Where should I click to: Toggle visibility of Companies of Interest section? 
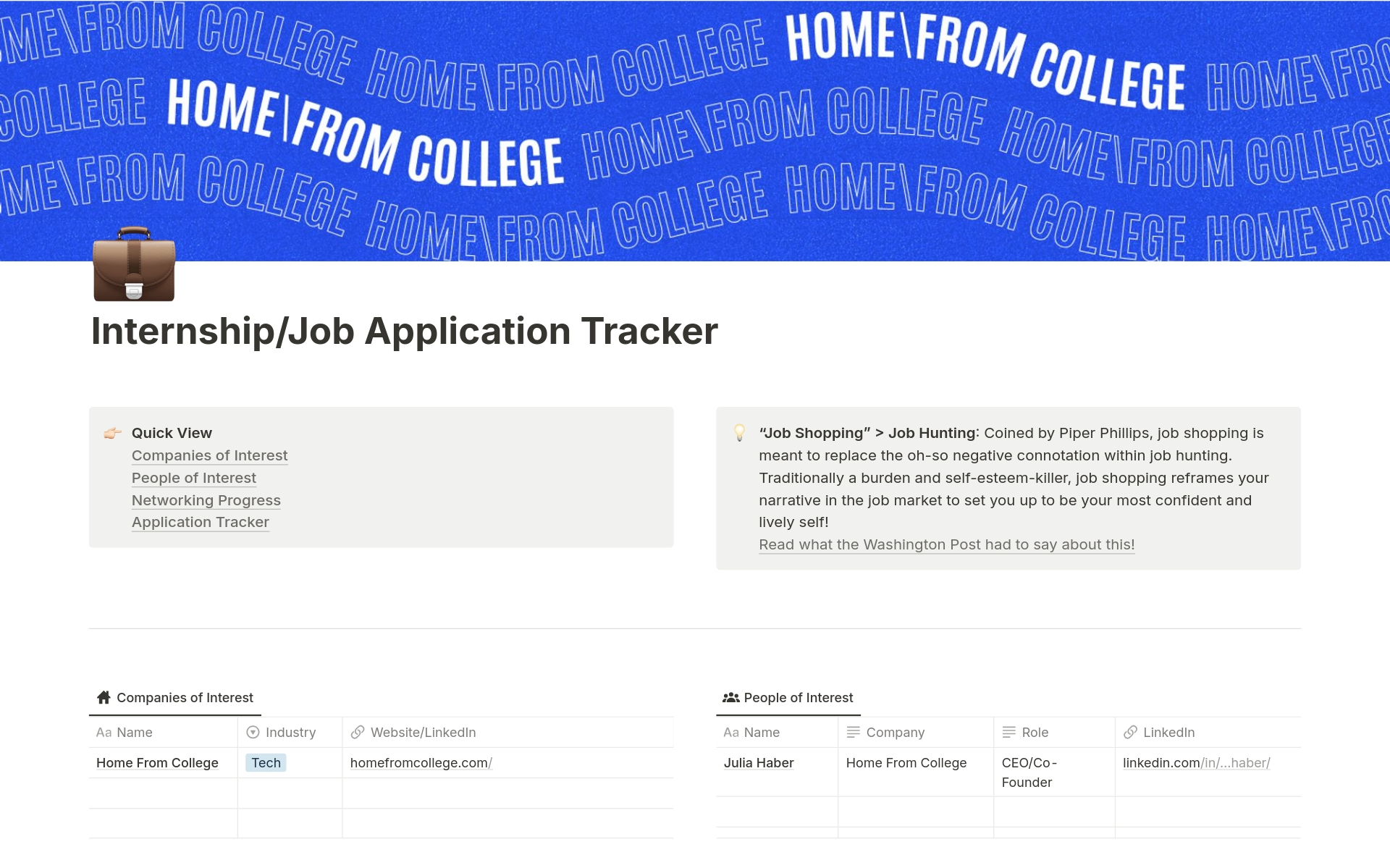(x=185, y=697)
